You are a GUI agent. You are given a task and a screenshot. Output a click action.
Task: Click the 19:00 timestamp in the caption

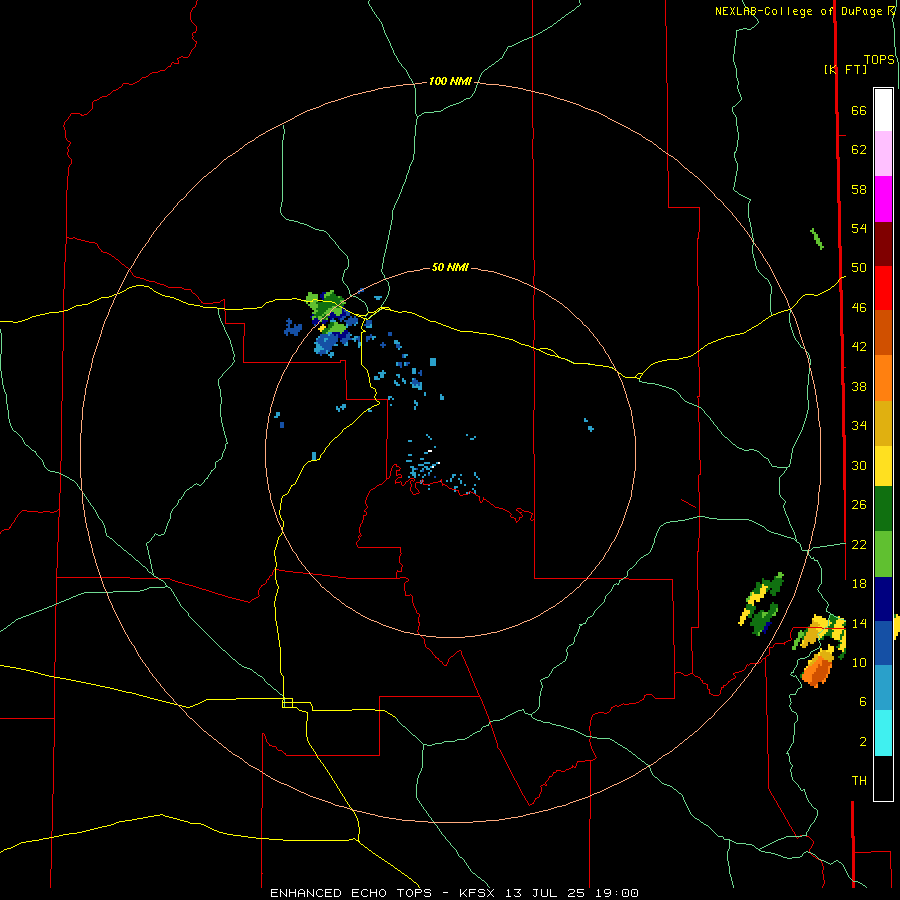[616, 893]
